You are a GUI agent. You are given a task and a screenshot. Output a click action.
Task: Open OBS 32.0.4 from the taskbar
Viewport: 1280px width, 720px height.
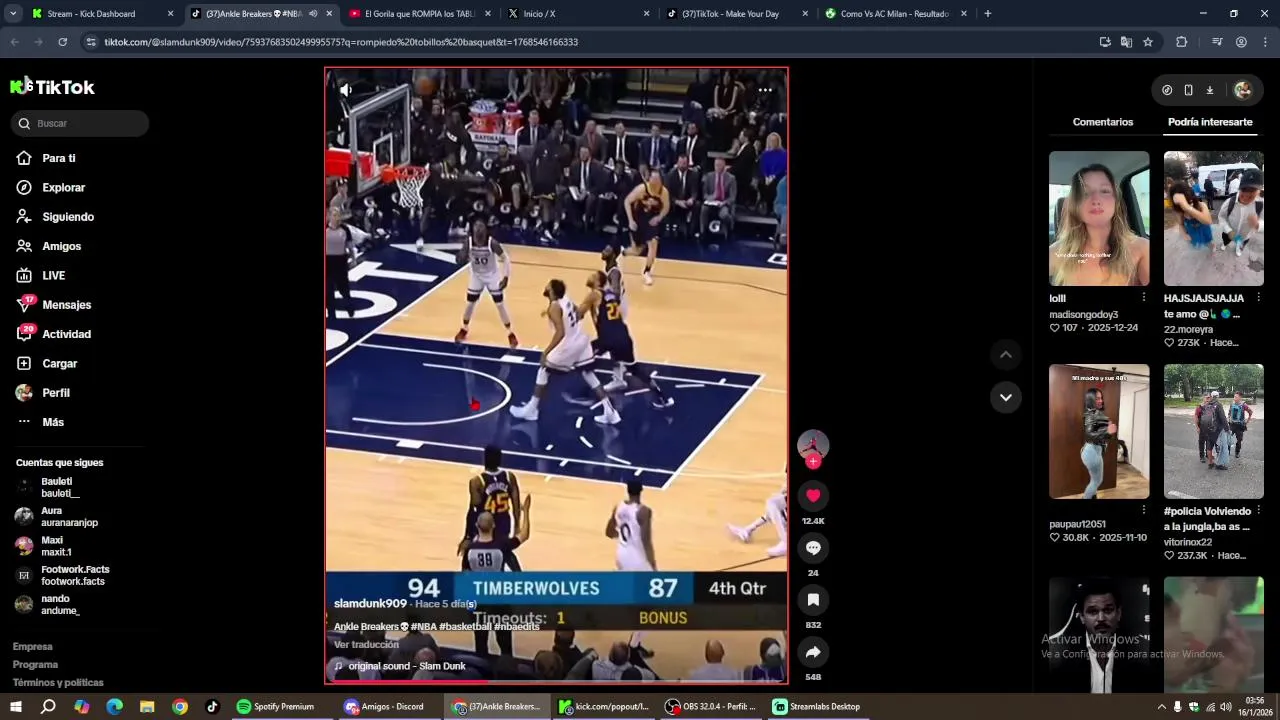click(x=711, y=706)
